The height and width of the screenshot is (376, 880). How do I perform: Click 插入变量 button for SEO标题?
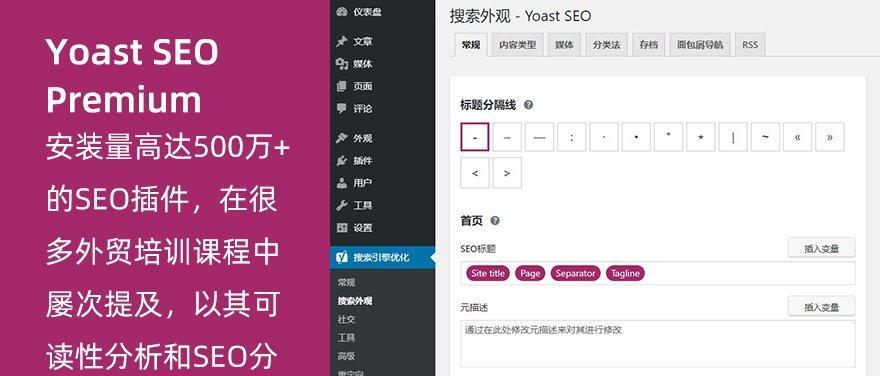point(822,248)
